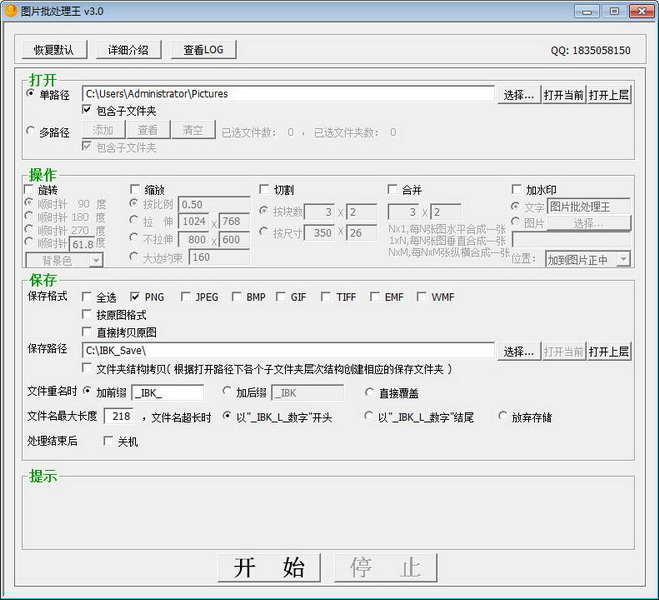This screenshot has width=659, height=600.
Task: Enable the 加水印 watermark checkbox
Action: 517,189
